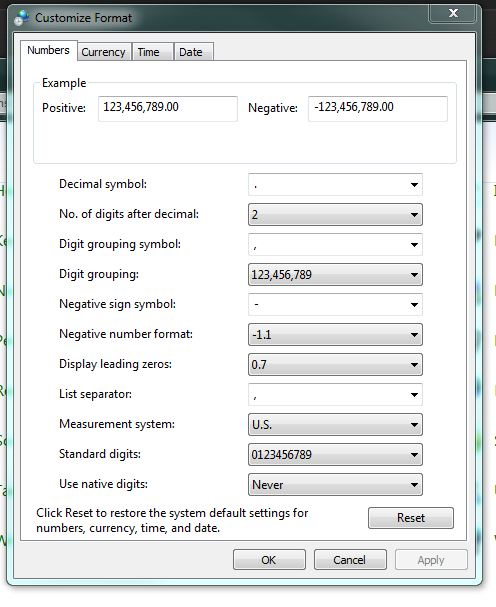Expand the Digit grouping symbol combo box
The height and width of the screenshot is (607, 496).
pyautogui.click(x=335, y=245)
